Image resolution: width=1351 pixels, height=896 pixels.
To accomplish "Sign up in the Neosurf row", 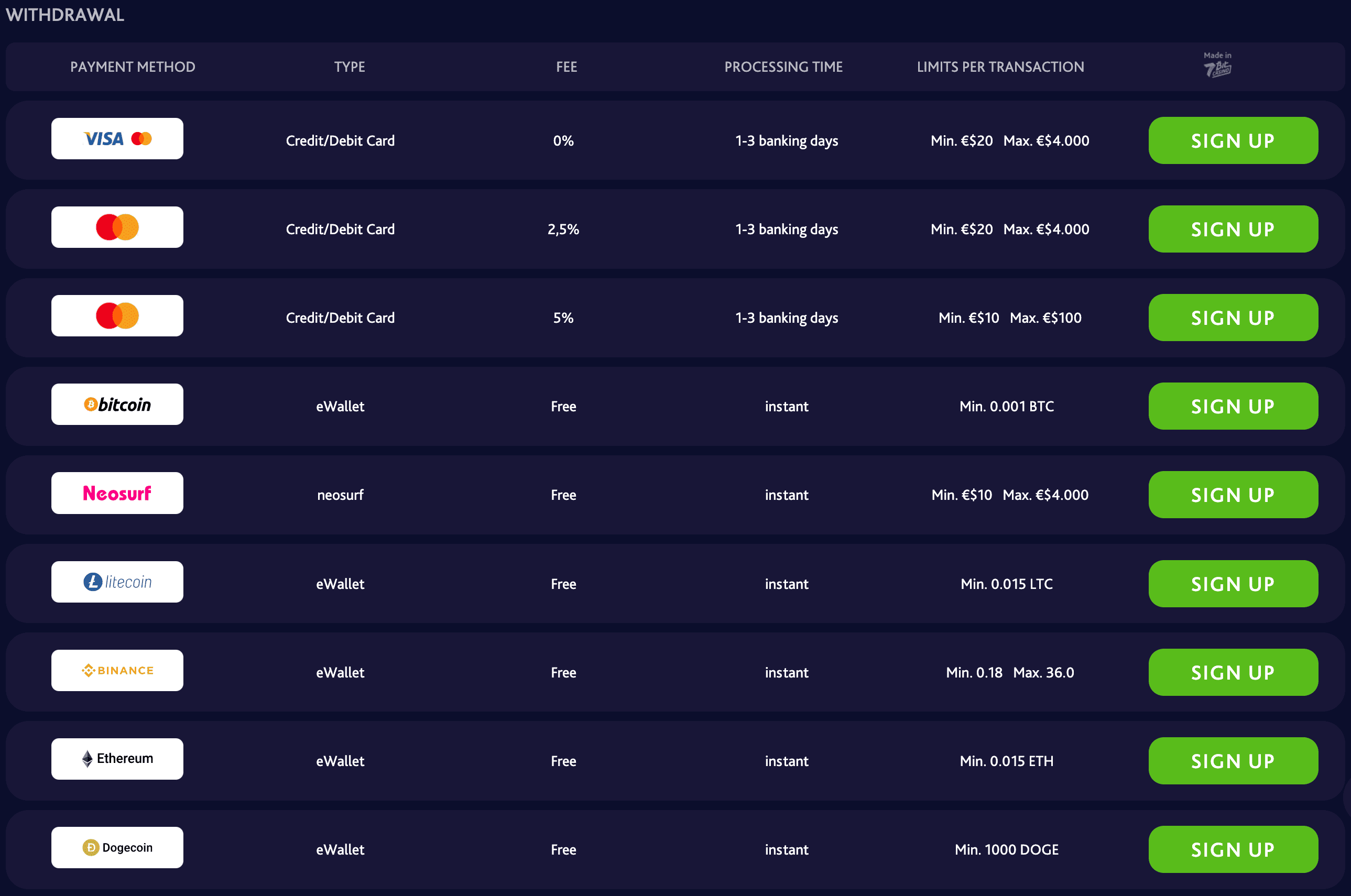I will (x=1233, y=495).
